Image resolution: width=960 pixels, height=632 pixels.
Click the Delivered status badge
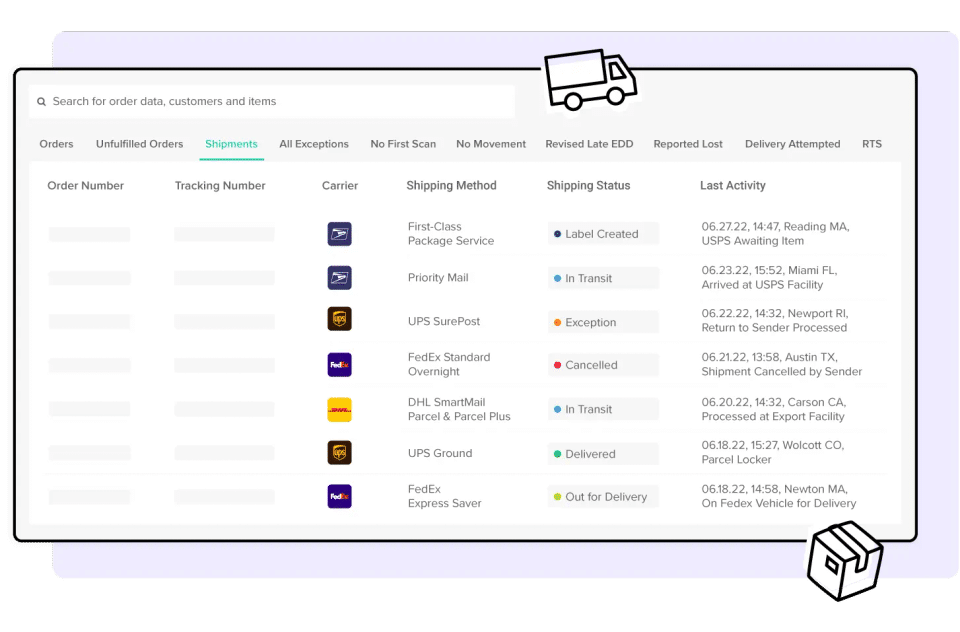[x=603, y=454]
